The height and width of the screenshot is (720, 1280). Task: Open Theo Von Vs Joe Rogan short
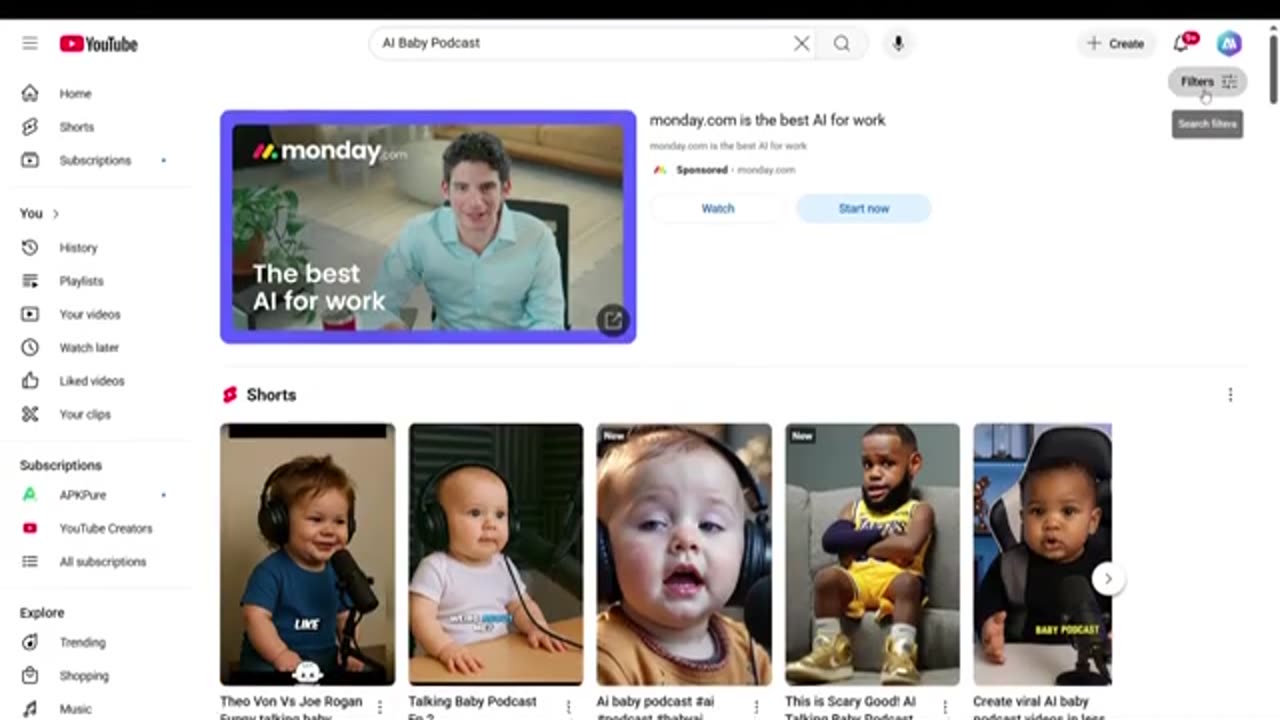click(307, 554)
